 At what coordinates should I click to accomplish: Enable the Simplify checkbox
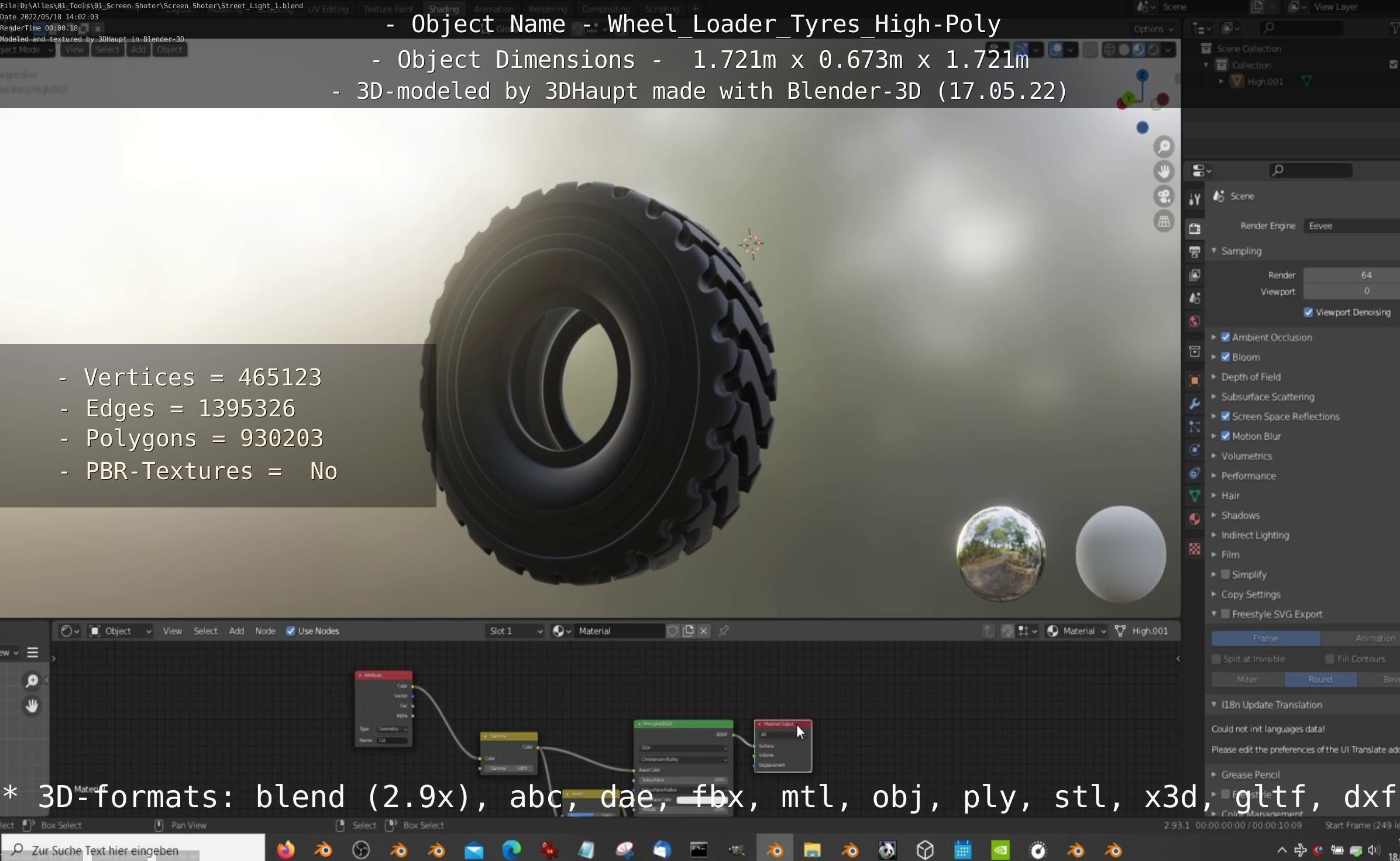(x=1225, y=574)
